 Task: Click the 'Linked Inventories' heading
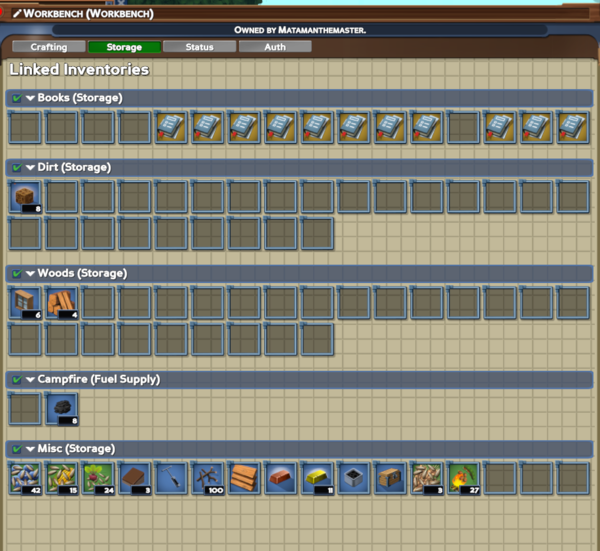79,70
